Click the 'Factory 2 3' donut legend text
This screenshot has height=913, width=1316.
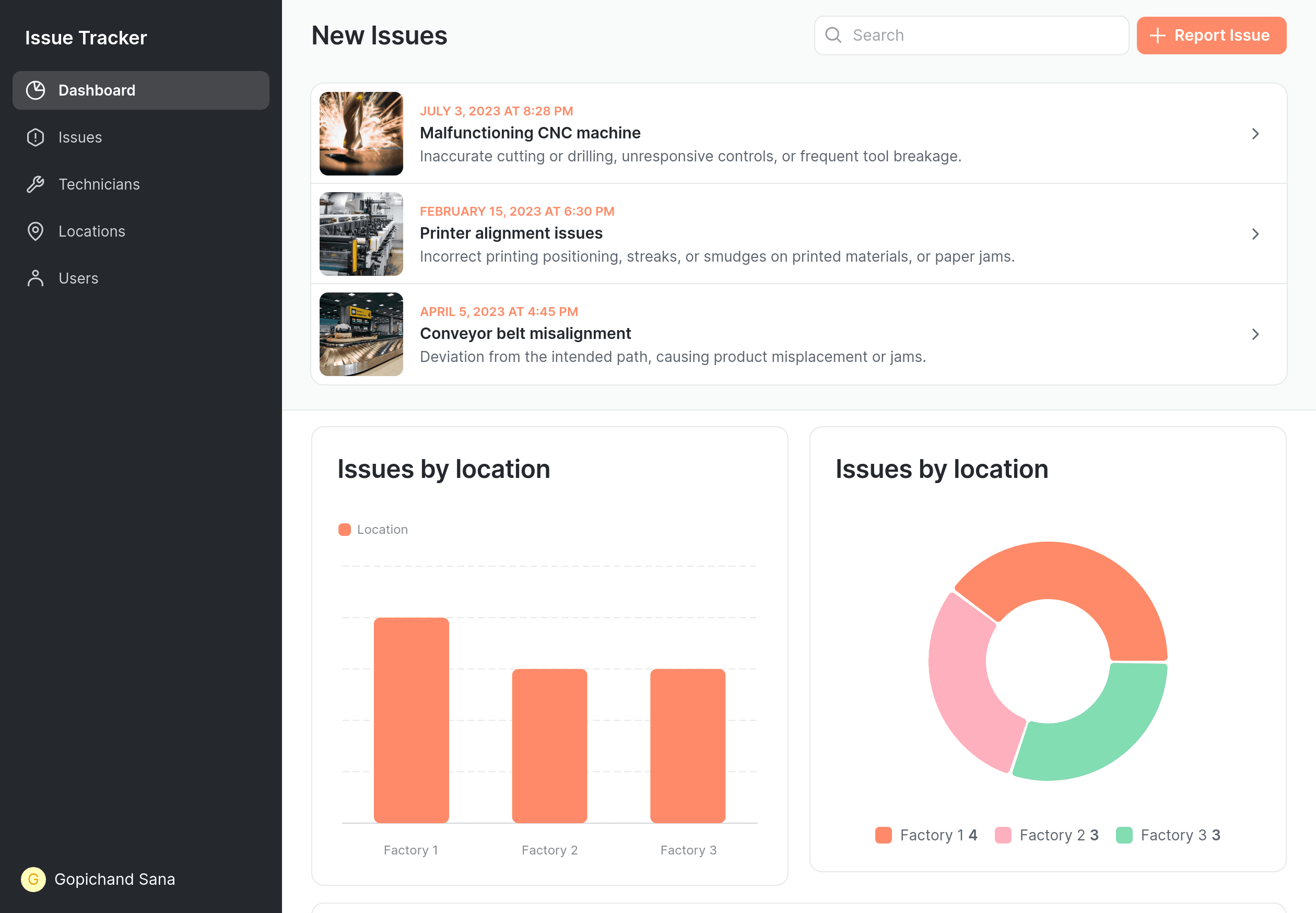[1059, 835]
